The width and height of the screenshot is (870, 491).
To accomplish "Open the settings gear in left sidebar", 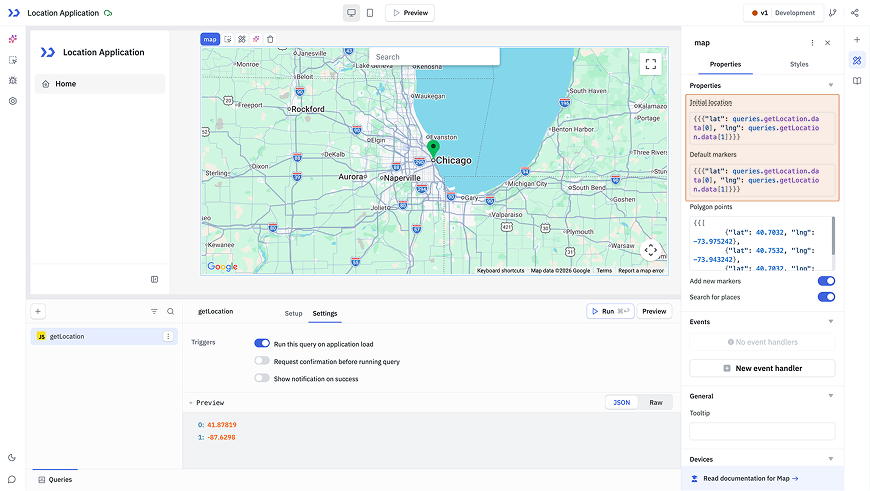I will 13,101.
